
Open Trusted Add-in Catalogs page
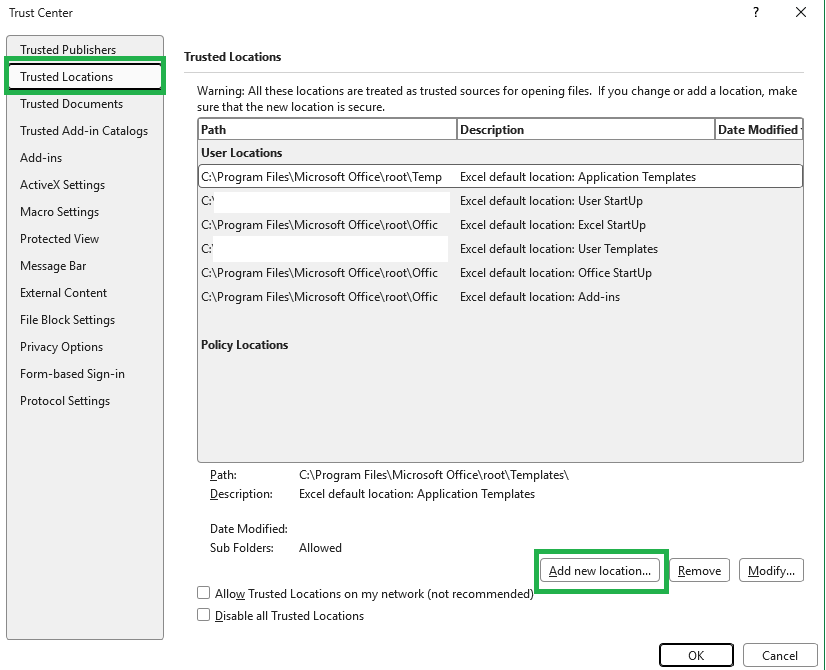pyautogui.click(x=84, y=131)
